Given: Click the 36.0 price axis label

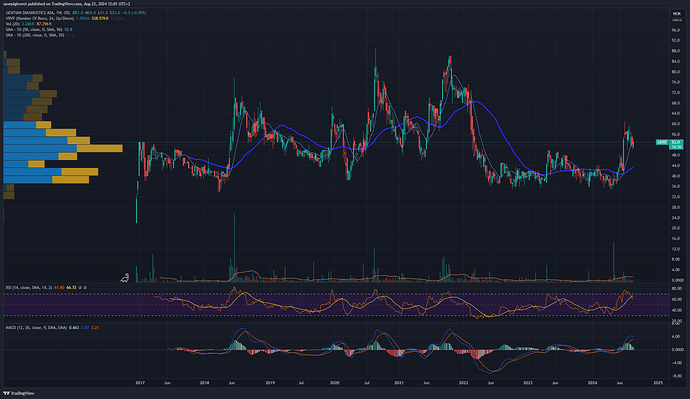Looking at the screenshot, I should pos(675,187).
